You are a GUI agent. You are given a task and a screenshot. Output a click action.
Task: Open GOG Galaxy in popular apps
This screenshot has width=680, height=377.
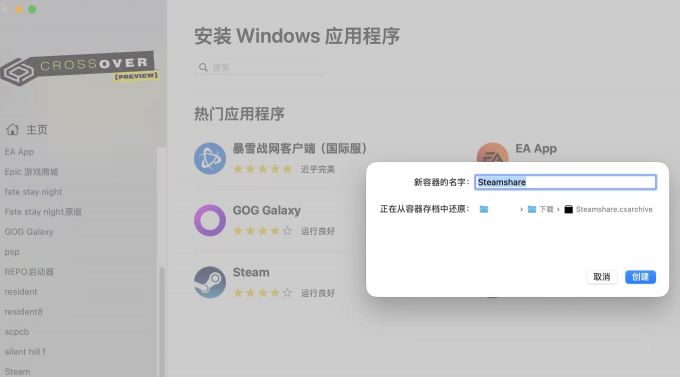point(267,210)
